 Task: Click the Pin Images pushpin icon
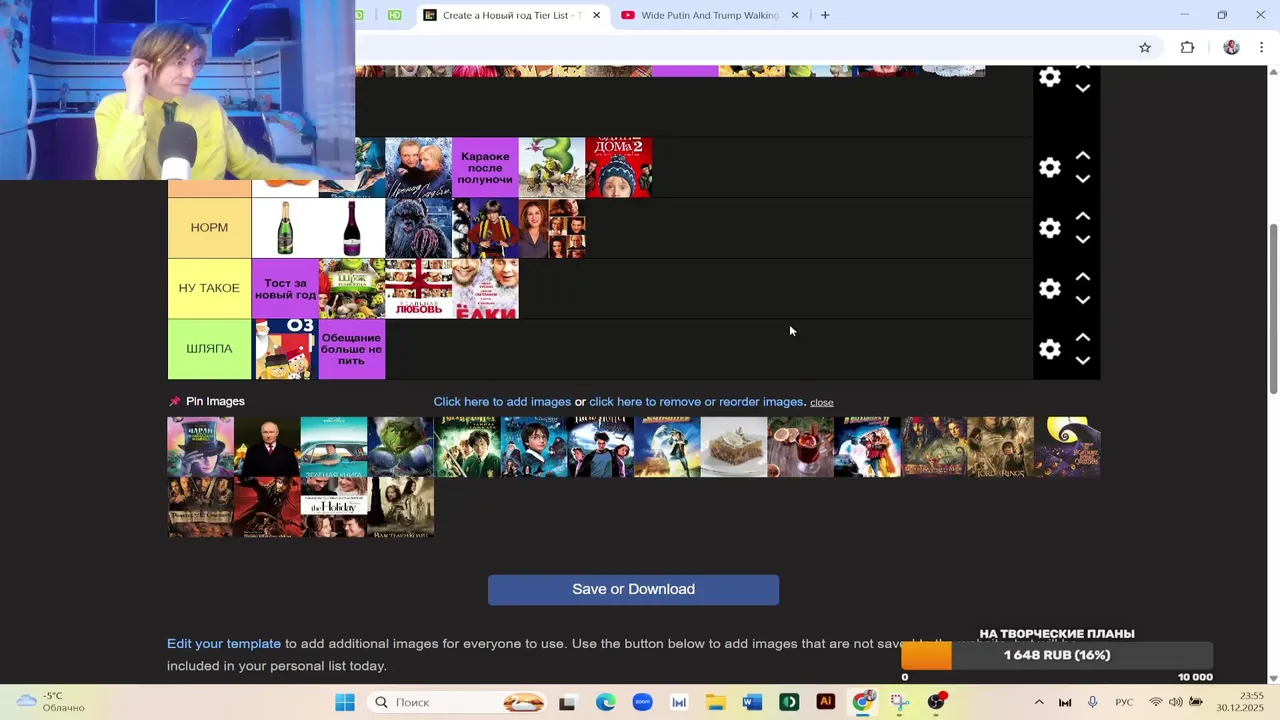click(x=175, y=401)
